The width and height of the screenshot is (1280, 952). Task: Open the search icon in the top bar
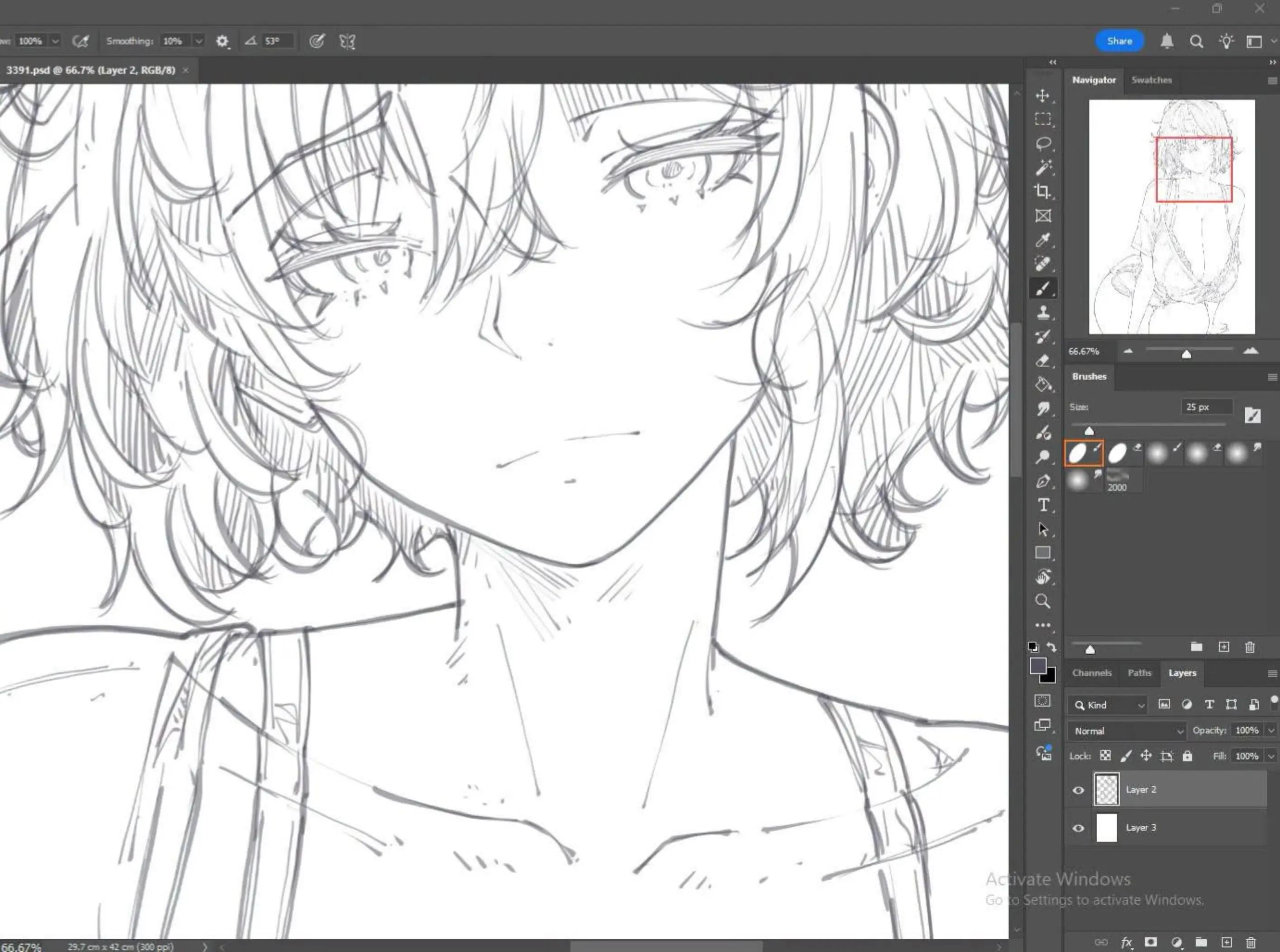coord(1196,42)
